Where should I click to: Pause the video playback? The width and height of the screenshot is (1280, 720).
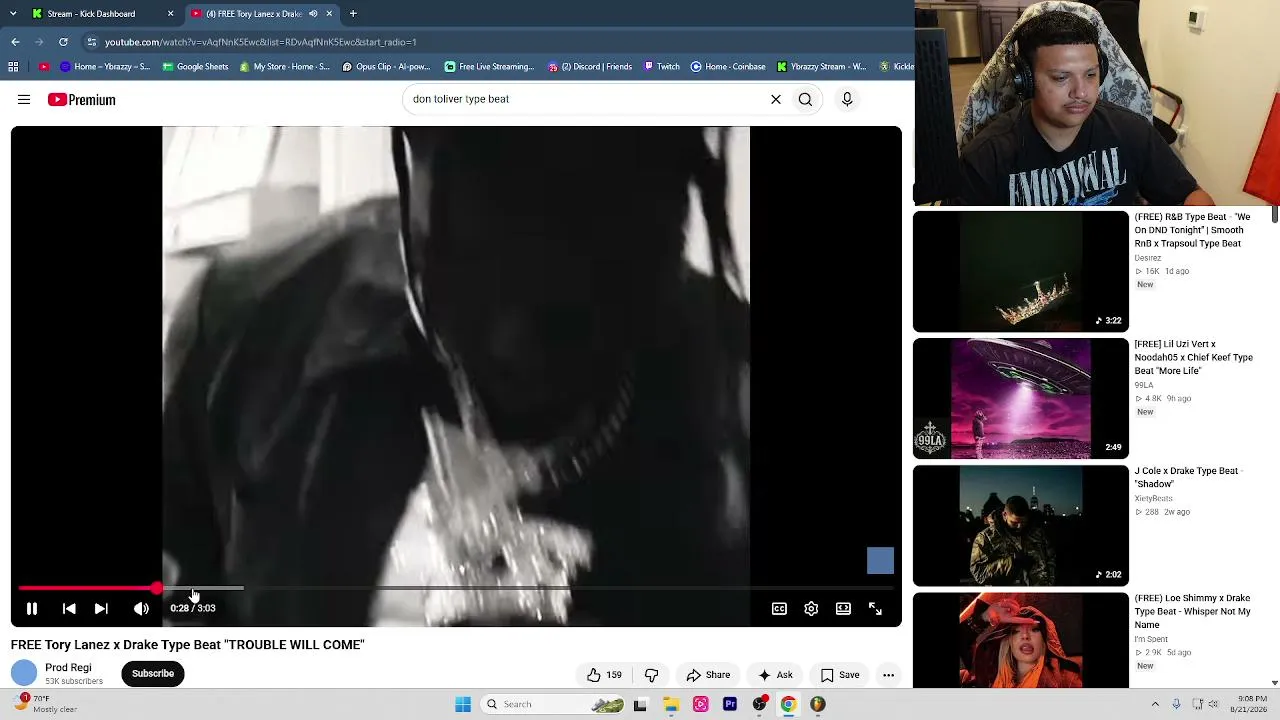[32, 608]
